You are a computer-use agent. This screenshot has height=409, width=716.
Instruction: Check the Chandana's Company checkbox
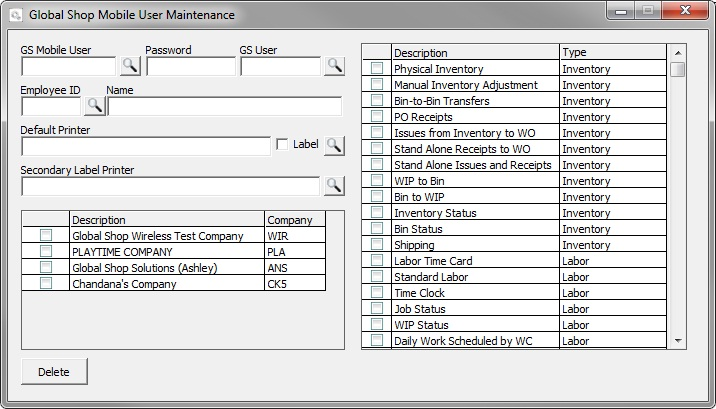46,283
